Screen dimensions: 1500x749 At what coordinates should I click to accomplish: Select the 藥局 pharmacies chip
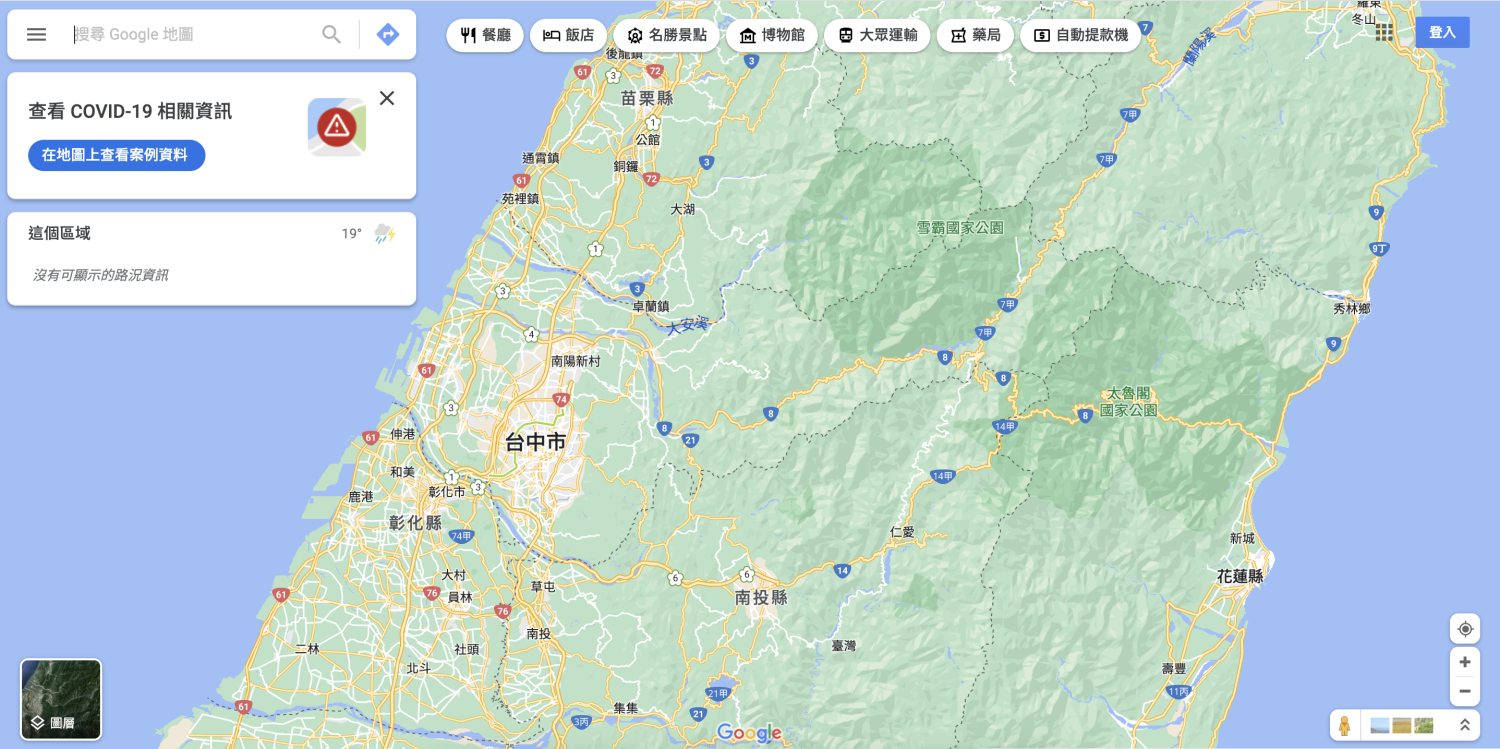point(975,35)
